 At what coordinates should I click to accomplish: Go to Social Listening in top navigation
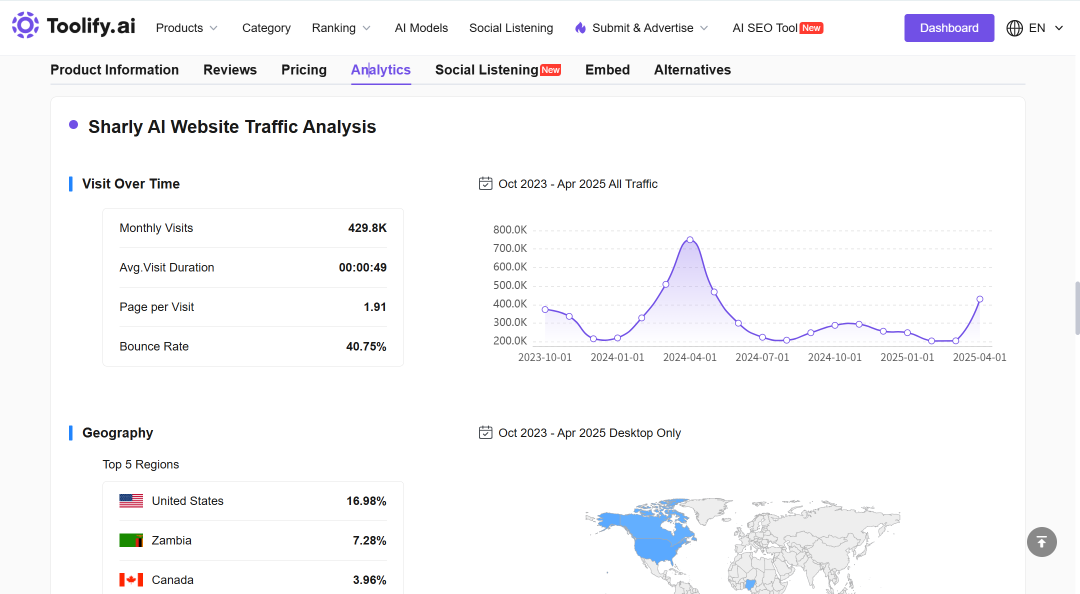511,28
